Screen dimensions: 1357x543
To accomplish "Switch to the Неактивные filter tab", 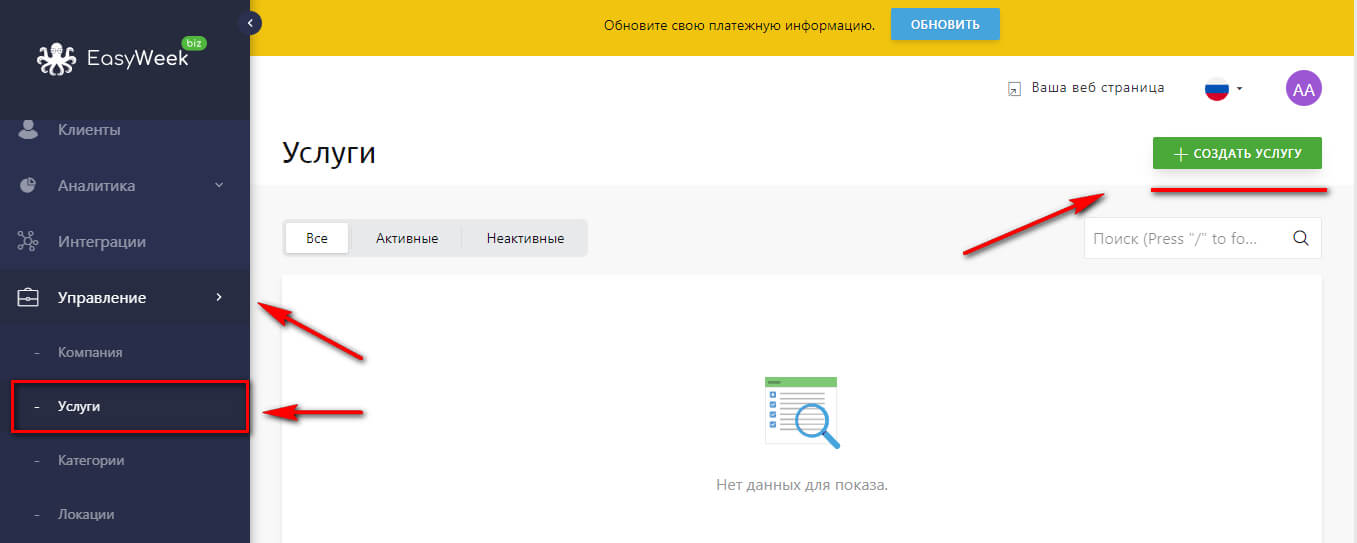I will [525, 238].
